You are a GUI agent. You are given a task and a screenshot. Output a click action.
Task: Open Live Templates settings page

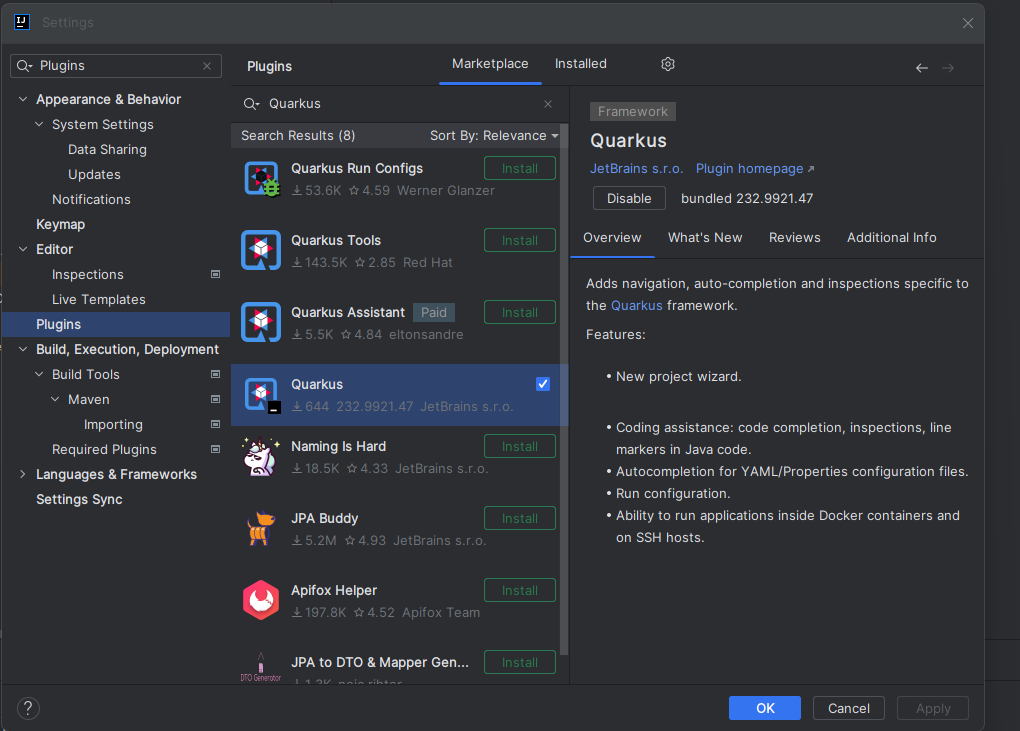click(99, 299)
